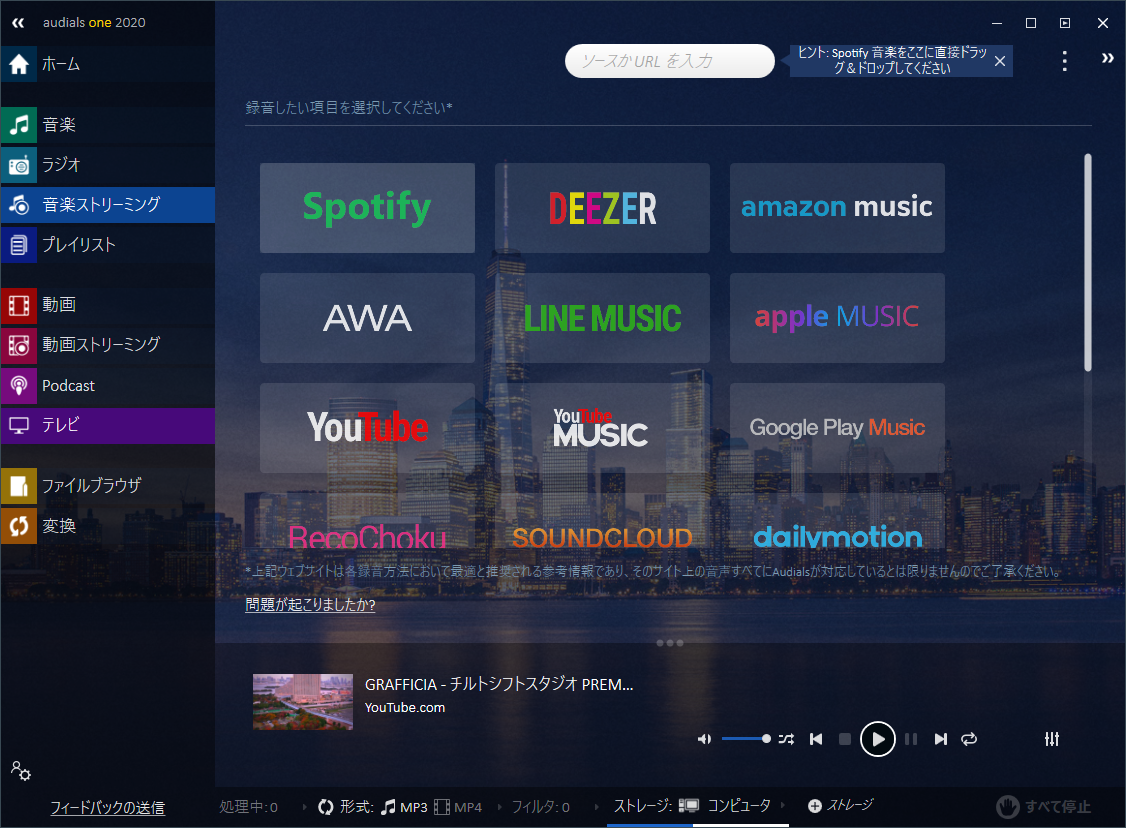Dismiss the Spotify hint tooltip
Screen dimensions: 1126x828
click(x=1000, y=61)
